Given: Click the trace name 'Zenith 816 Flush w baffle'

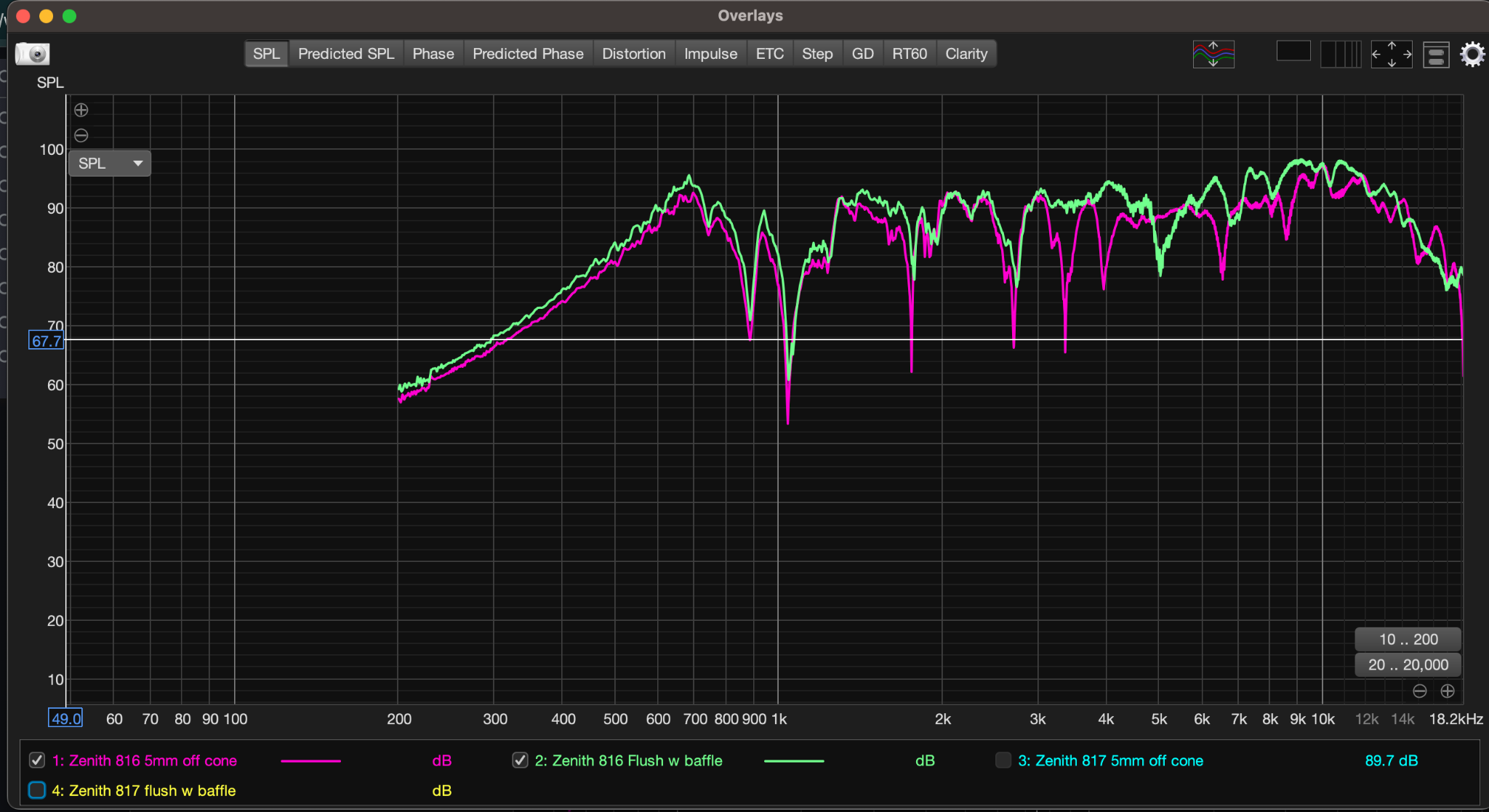Looking at the screenshot, I should click(637, 760).
